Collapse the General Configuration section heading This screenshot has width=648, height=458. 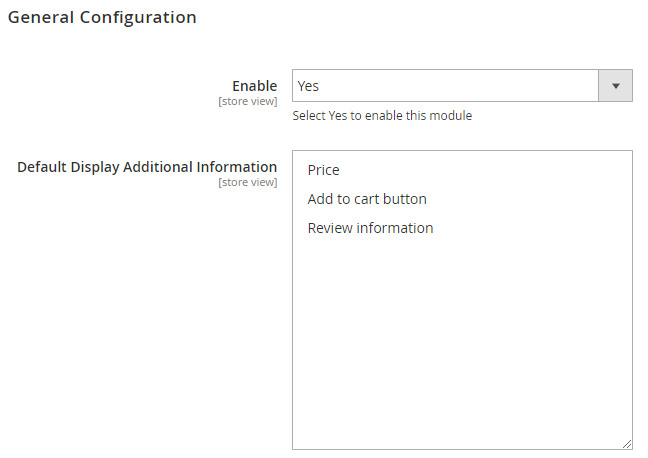pyautogui.click(x=102, y=17)
